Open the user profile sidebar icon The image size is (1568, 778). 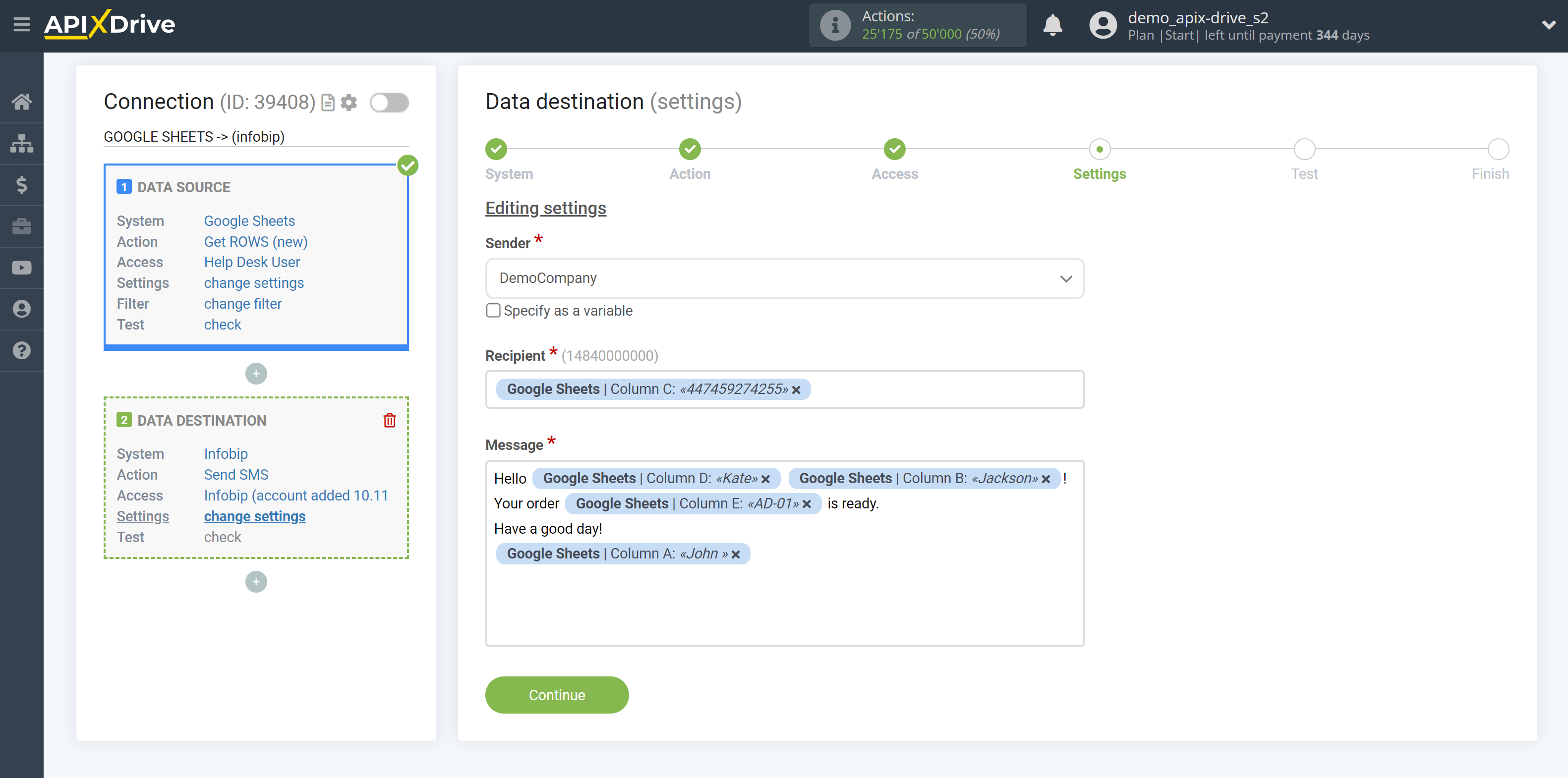[x=22, y=309]
